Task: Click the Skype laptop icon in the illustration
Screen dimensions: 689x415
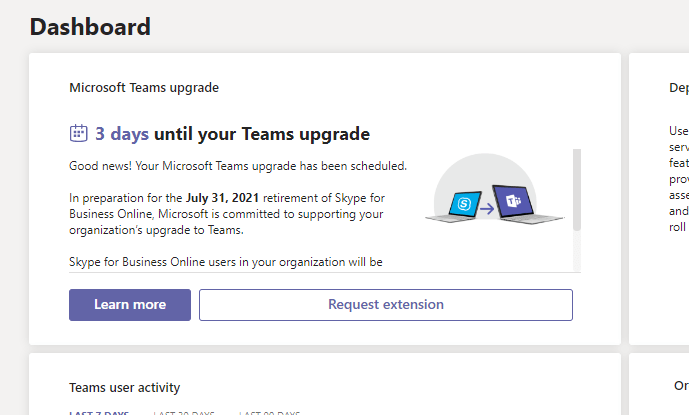Action: click(465, 202)
